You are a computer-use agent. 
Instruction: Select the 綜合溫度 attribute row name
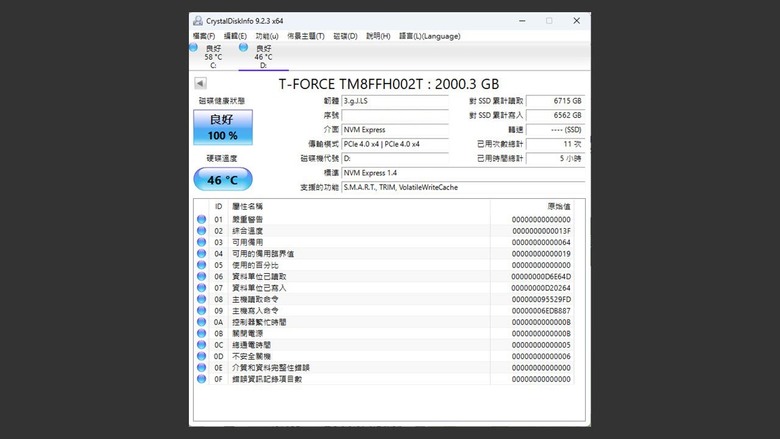[247, 231]
